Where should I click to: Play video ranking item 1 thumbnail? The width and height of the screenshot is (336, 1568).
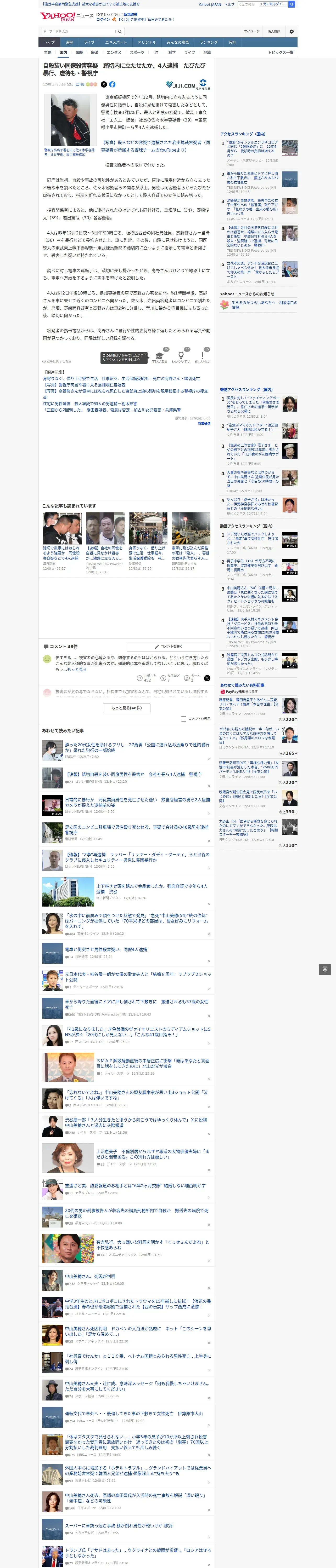(290, 540)
